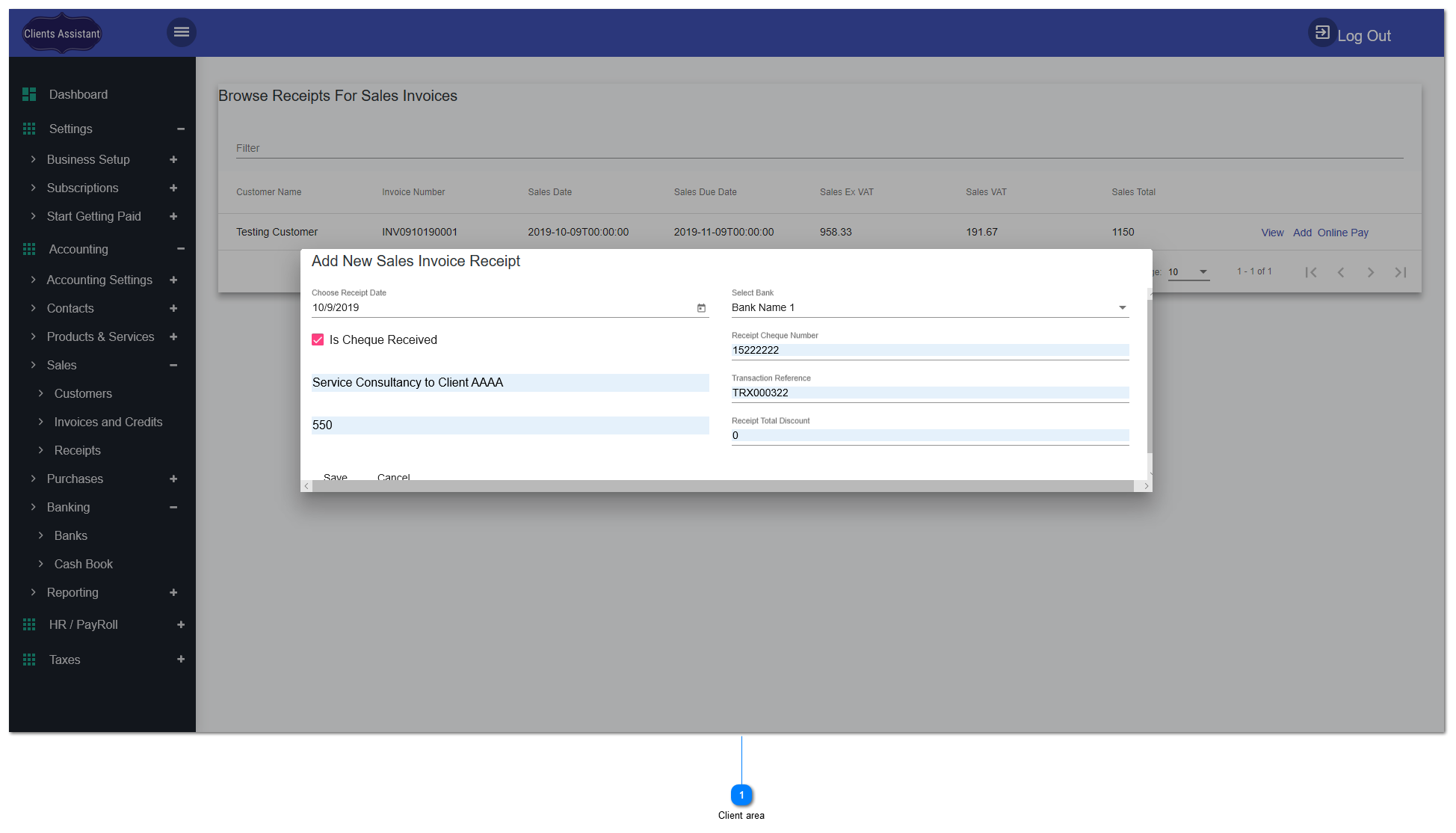This screenshot has height=833, width=1456.
Task: Navigate to next page using arrow
Action: pos(1371,272)
